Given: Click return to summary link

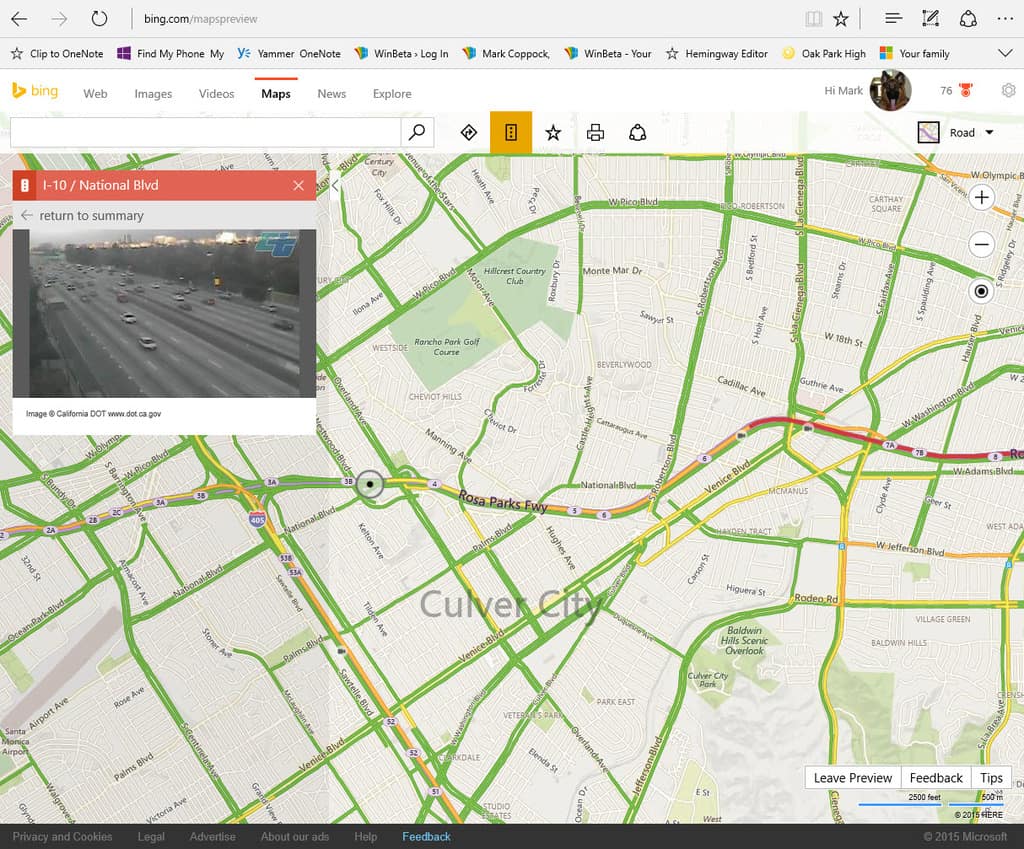Looking at the screenshot, I should 83,216.
